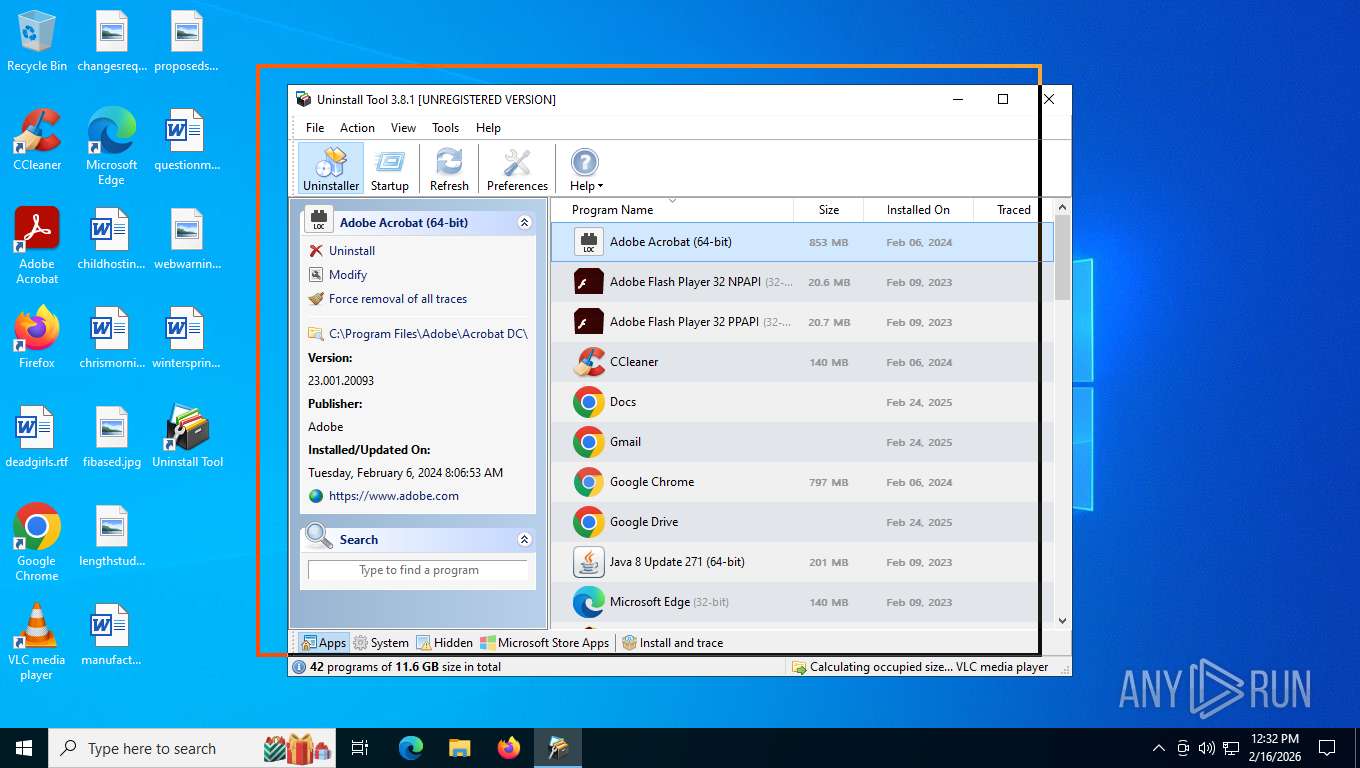Sort by Program Name column header
1360x768 pixels.
pos(672,210)
